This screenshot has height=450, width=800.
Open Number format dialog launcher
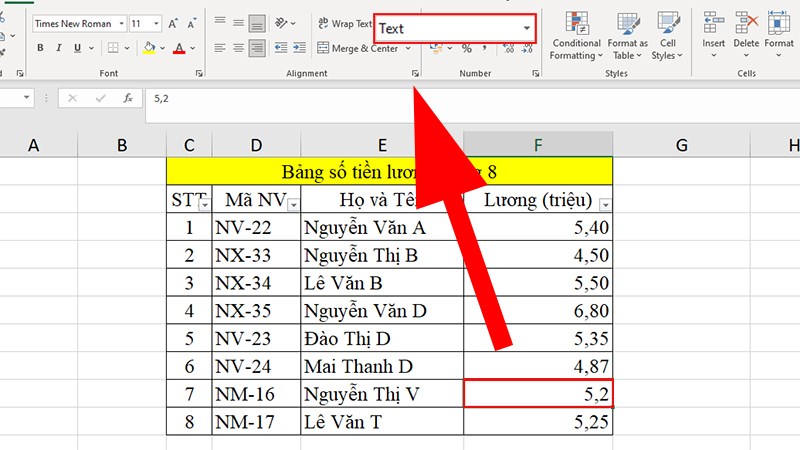pos(535,73)
